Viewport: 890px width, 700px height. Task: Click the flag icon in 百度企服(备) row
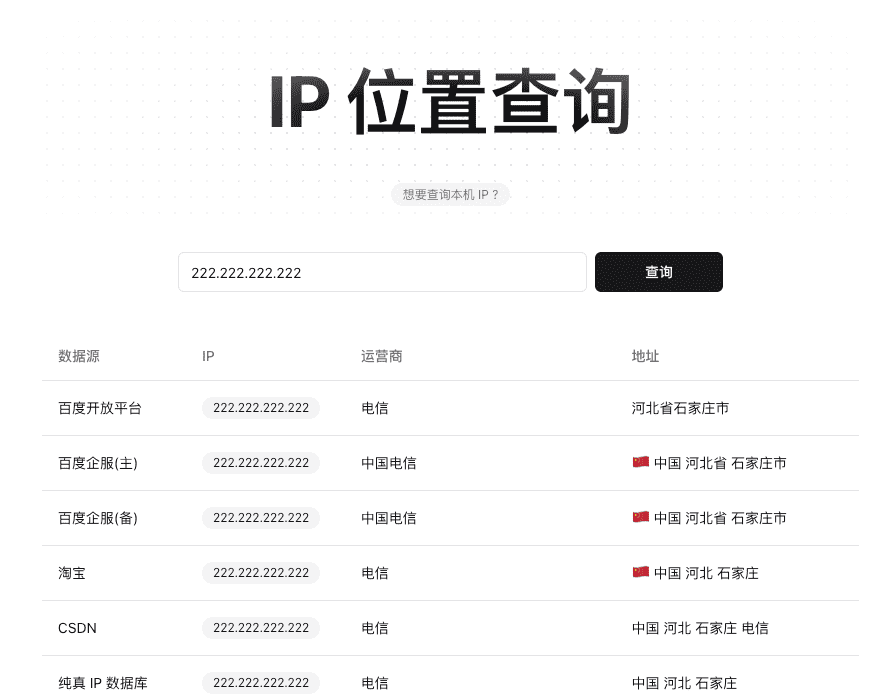pos(640,518)
